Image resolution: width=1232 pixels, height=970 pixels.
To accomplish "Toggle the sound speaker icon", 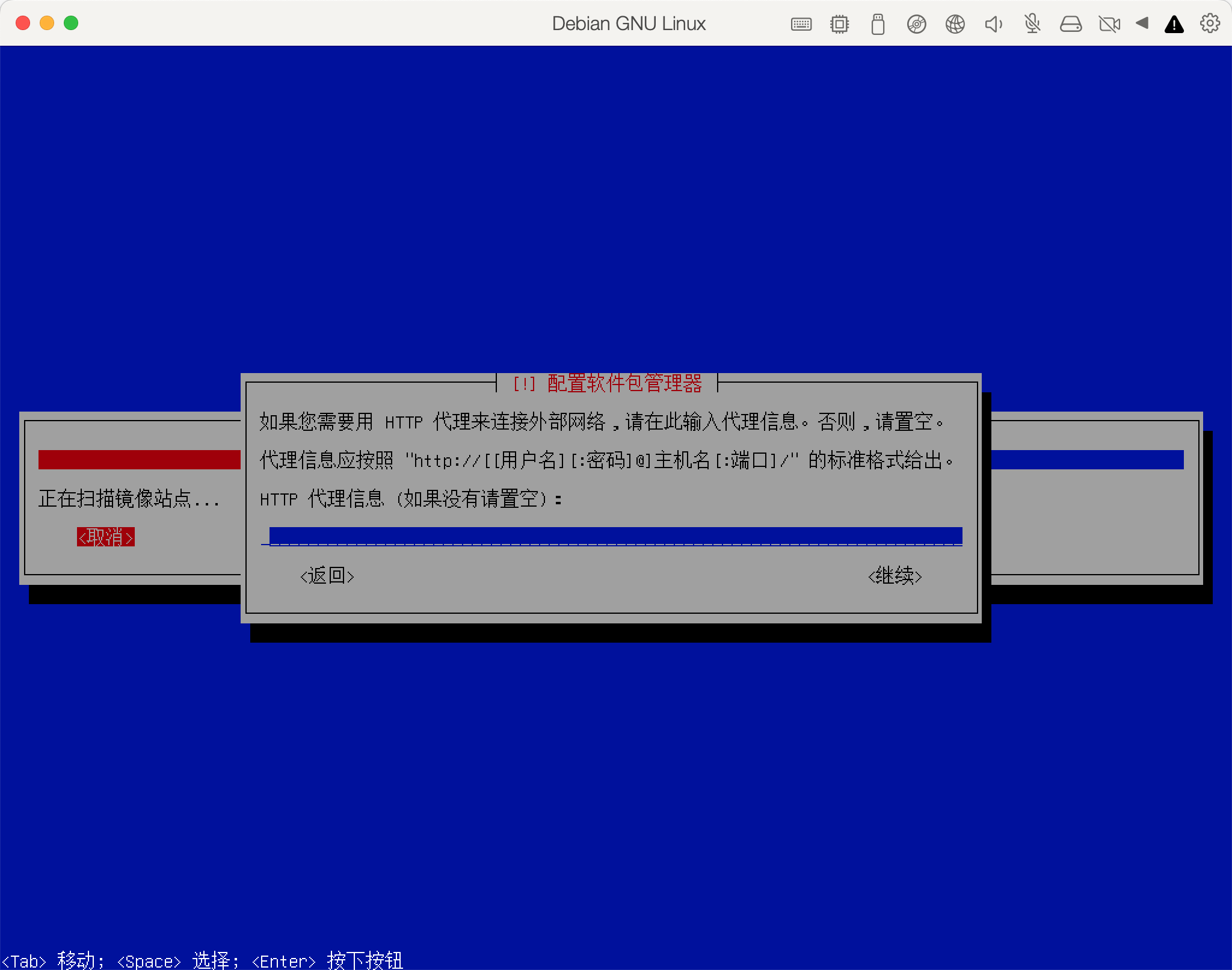I will (993, 24).
